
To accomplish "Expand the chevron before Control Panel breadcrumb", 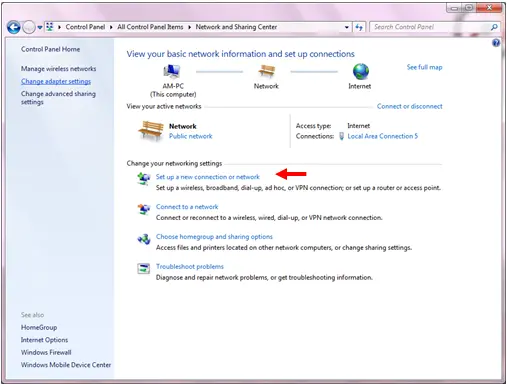I will click(59, 27).
